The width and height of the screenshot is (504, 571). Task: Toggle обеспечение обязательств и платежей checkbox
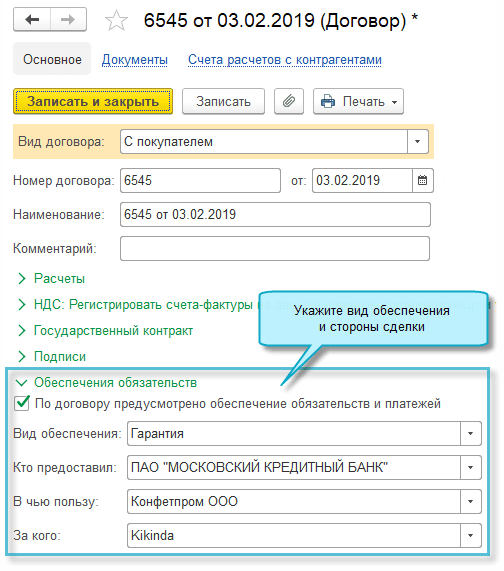coord(22,403)
